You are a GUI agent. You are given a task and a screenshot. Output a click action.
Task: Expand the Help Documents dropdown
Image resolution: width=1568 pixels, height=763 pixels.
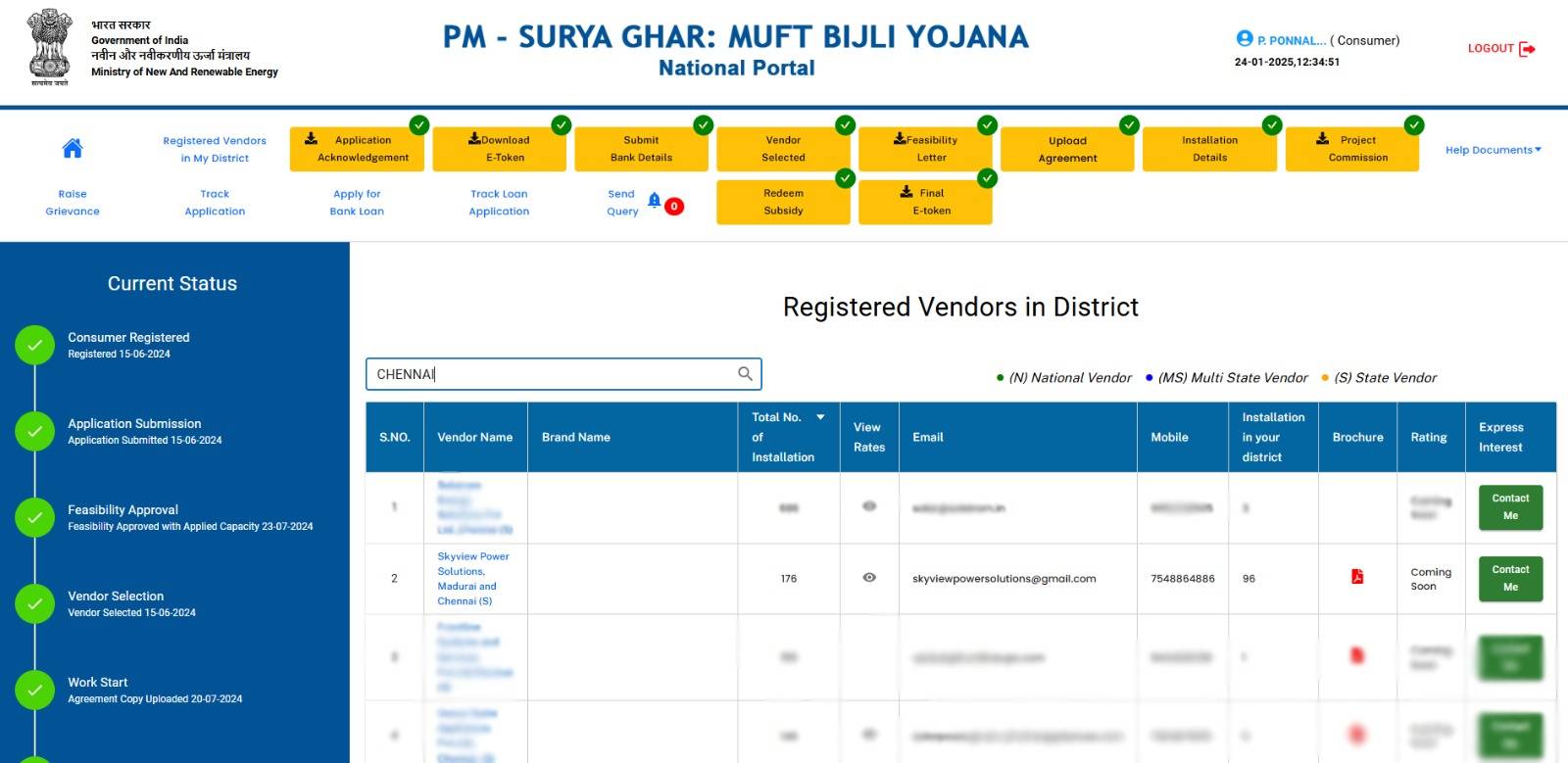[1494, 150]
